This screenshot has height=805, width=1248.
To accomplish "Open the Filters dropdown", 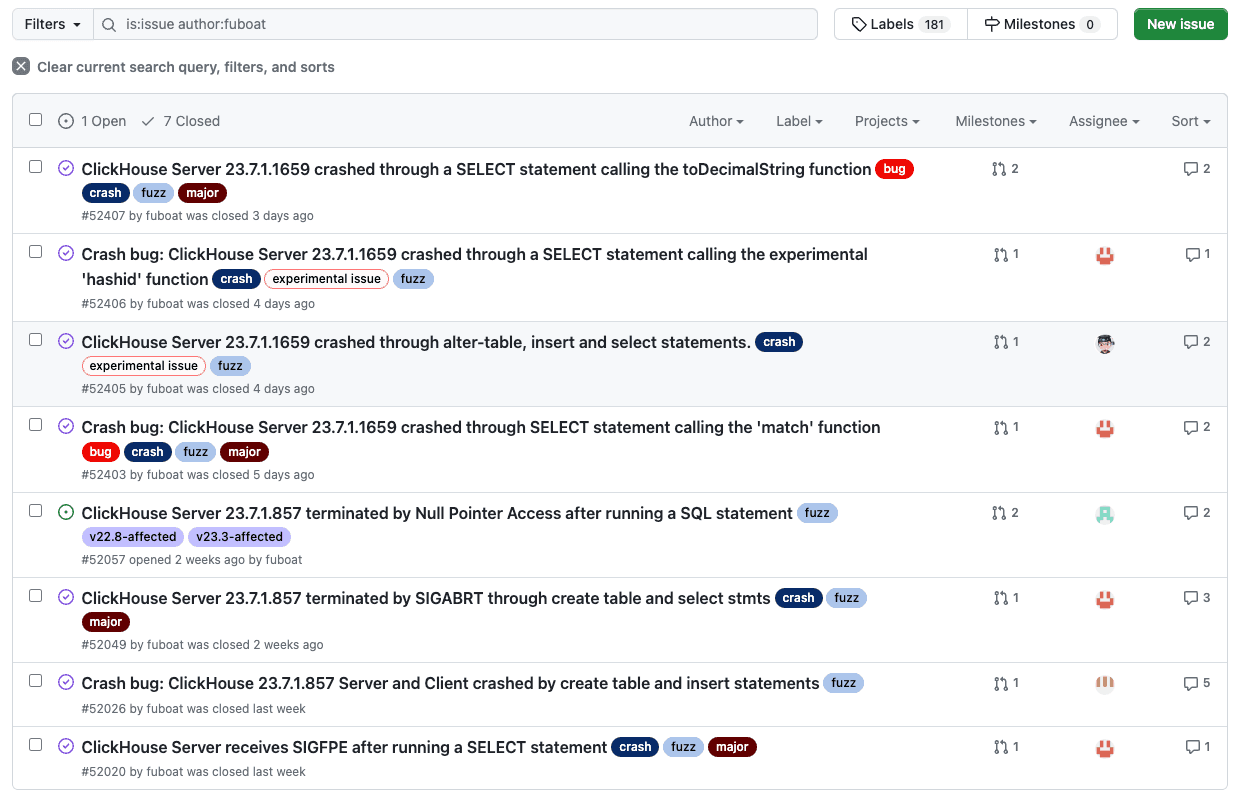I will pos(52,24).
